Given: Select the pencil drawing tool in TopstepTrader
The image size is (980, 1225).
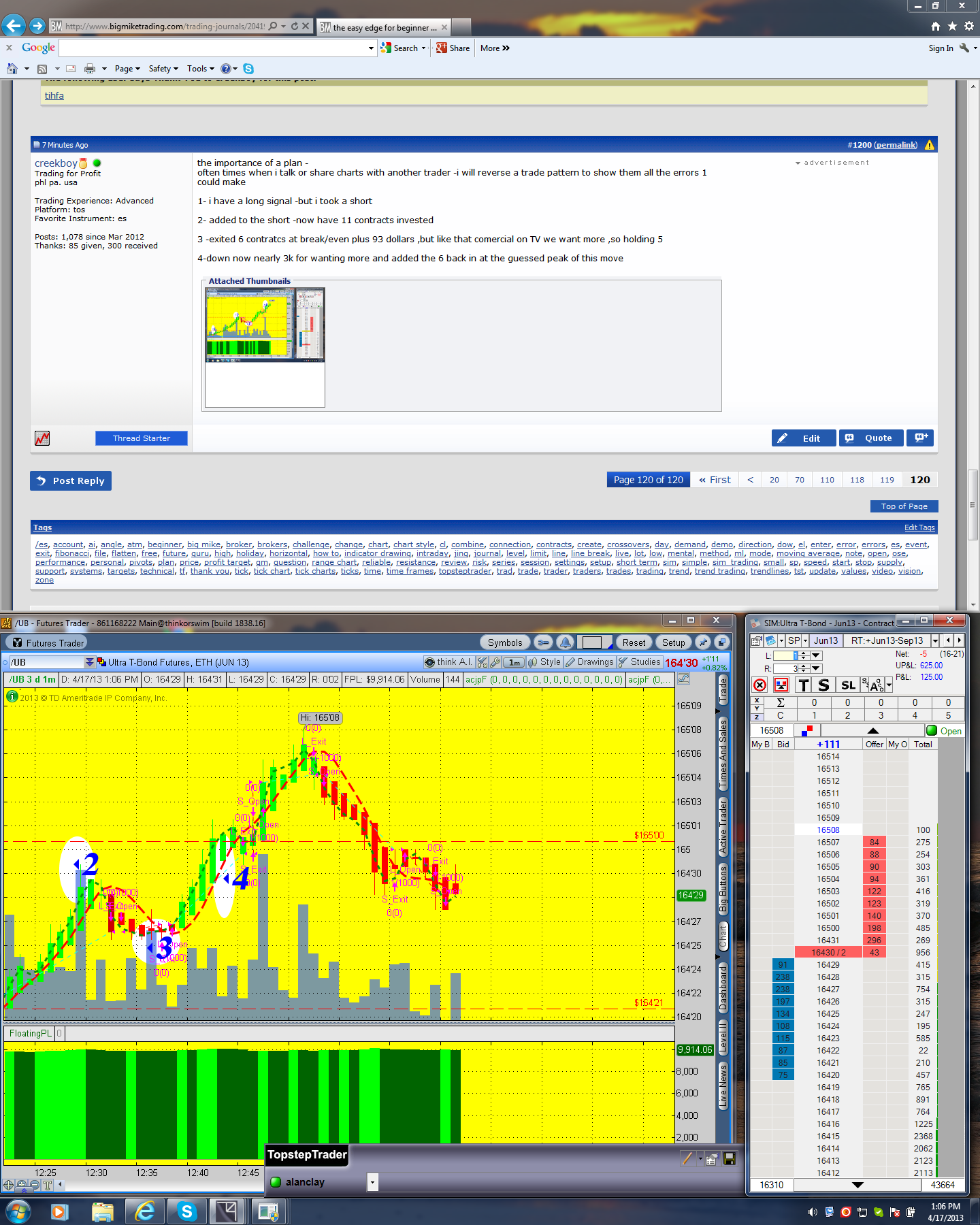Looking at the screenshot, I should click(x=687, y=1159).
